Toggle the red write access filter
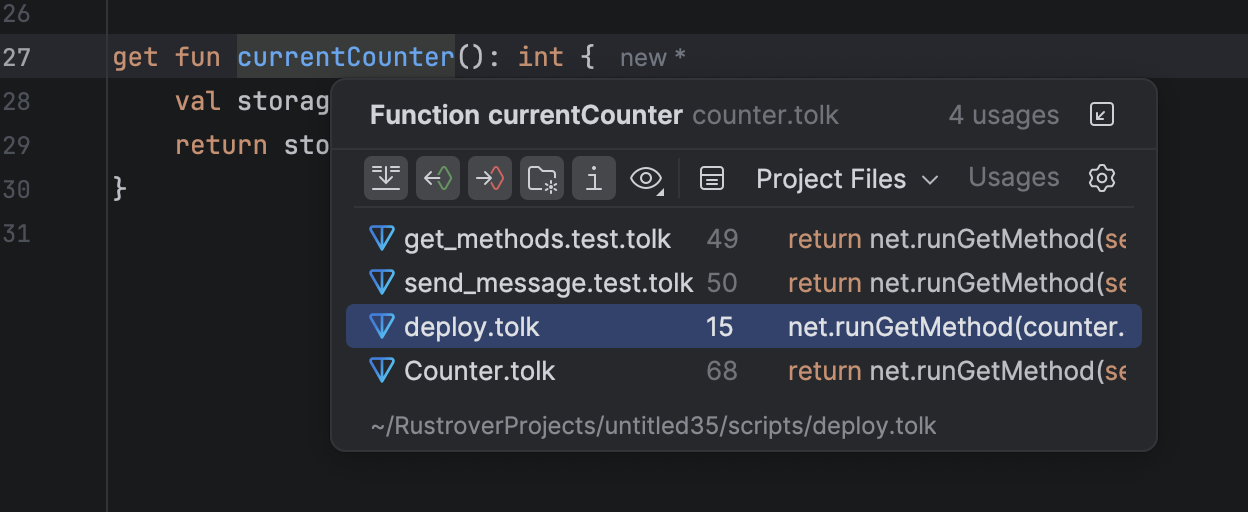 [490, 179]
